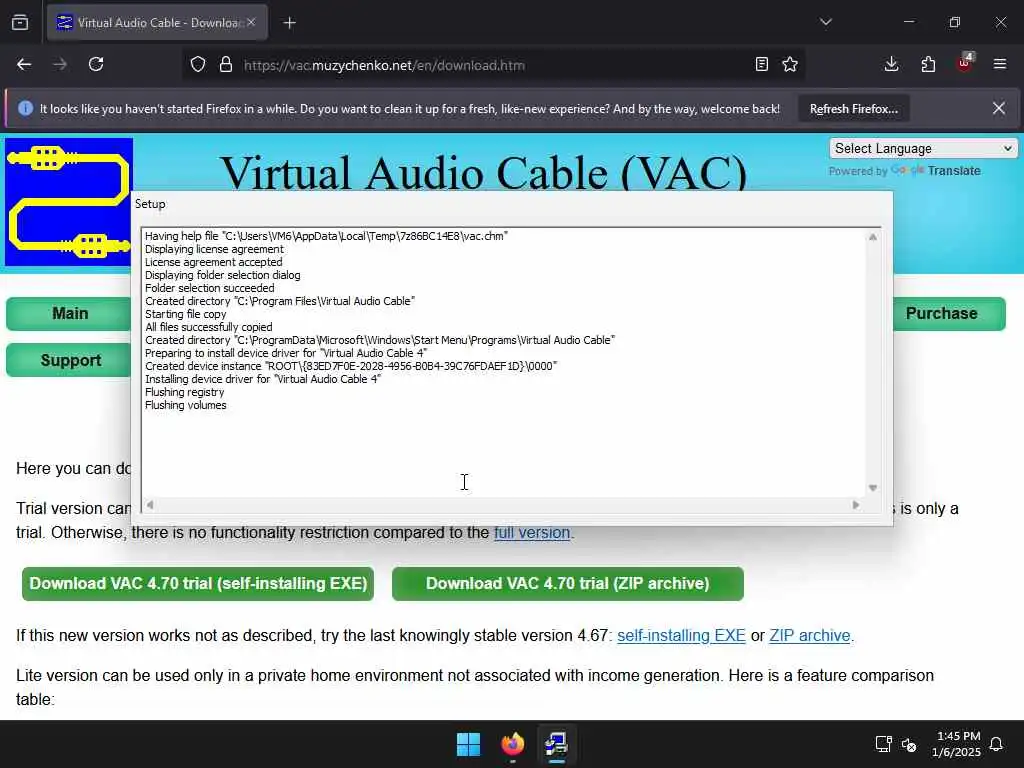This screenshot has height=768, width=1024.
Task: Open the Purchase navigation button
Action: (x=948, y=313)
